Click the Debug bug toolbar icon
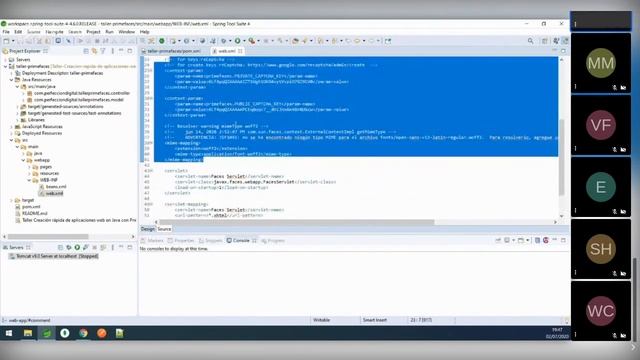This screenshot has width=640, height=360. 223,41
